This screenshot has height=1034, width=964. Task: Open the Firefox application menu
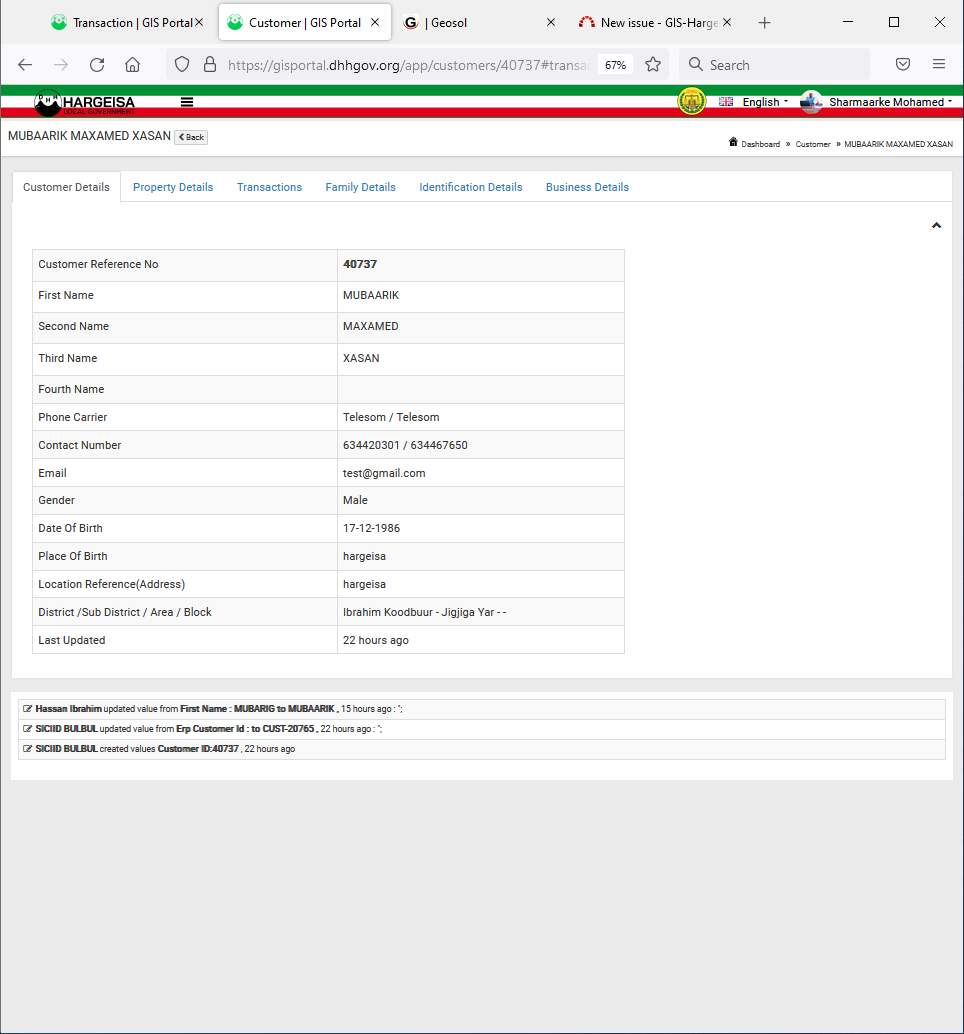(x=939, y=64)
